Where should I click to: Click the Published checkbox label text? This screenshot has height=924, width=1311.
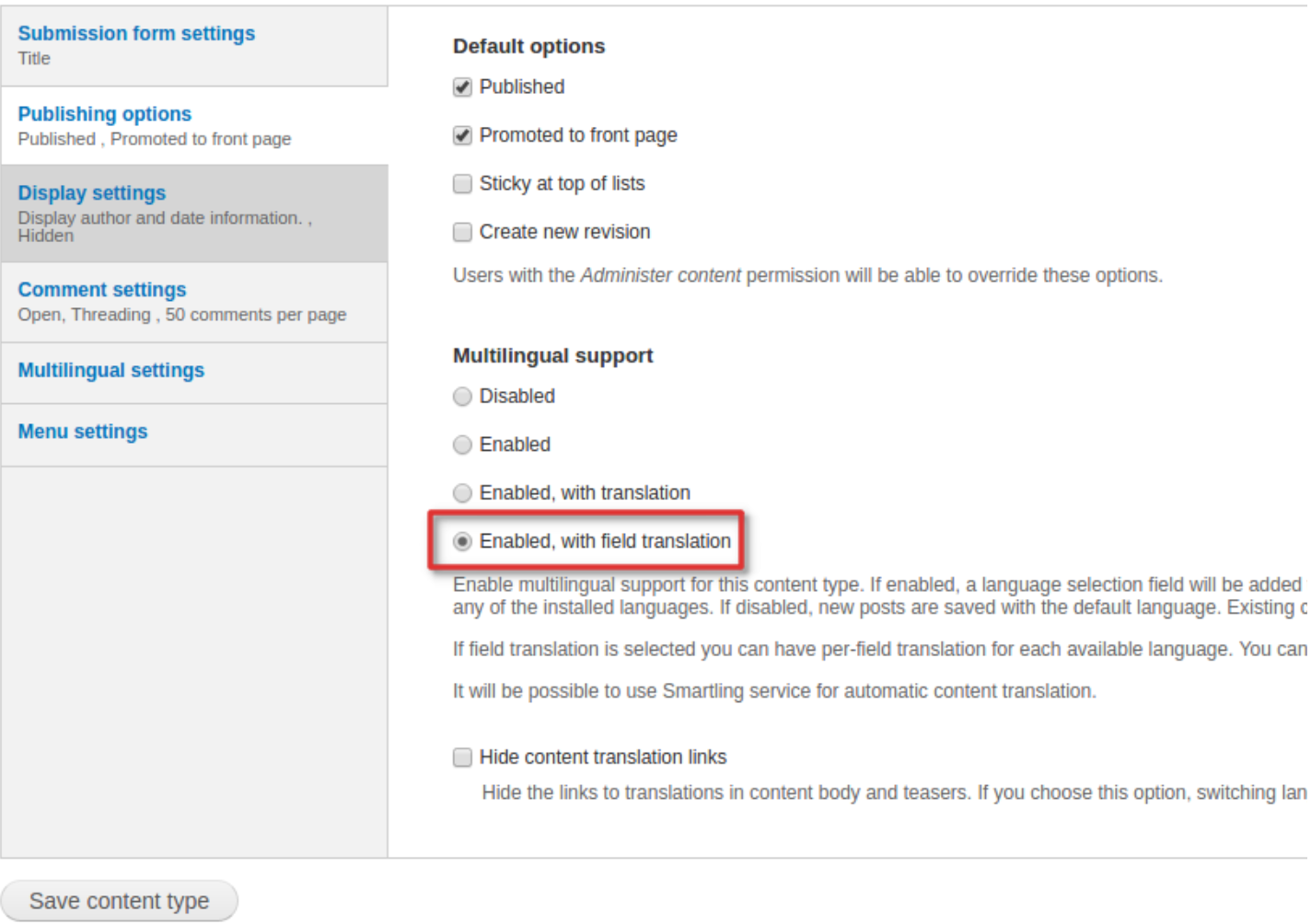522,87
